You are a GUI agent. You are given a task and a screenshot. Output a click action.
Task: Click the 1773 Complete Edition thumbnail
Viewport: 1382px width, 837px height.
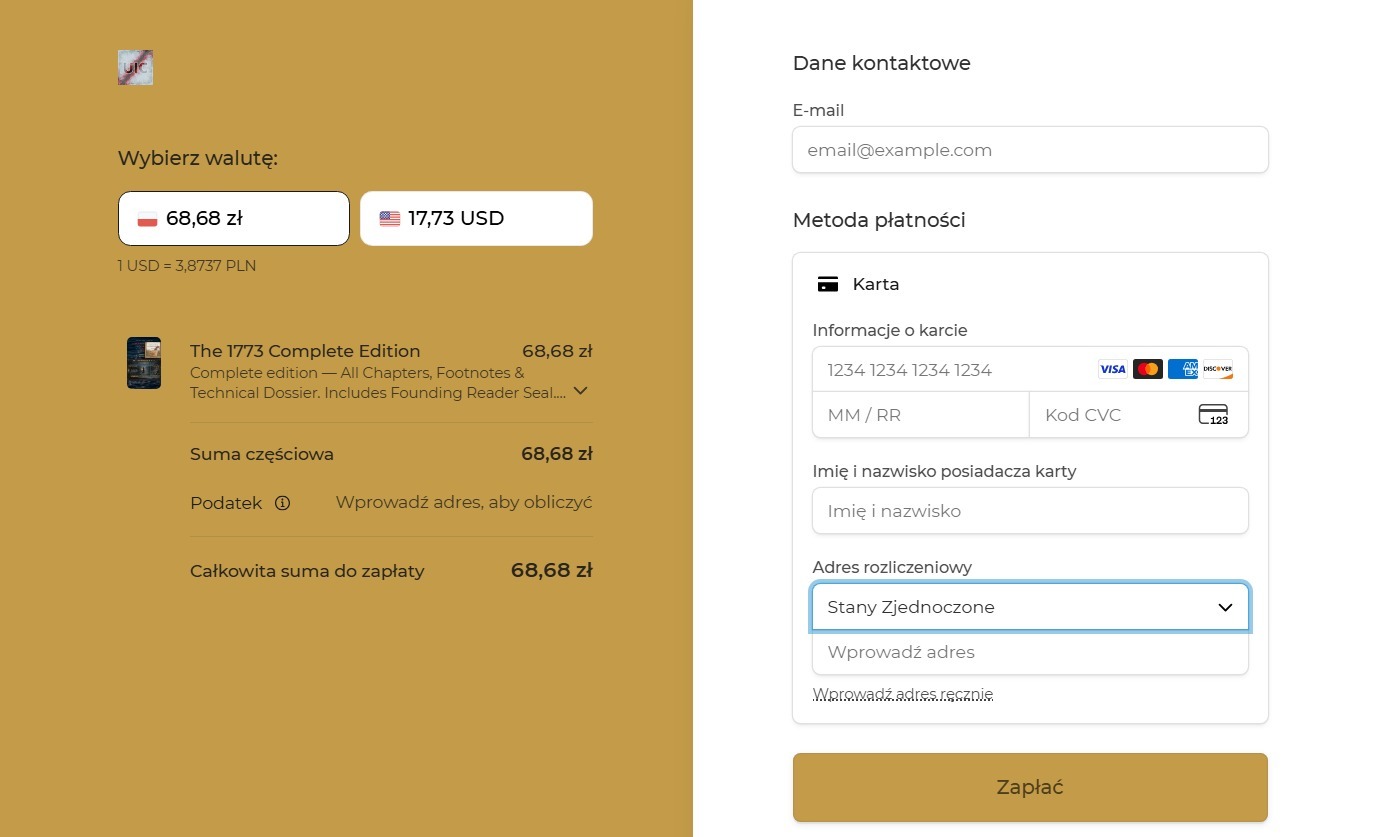point(144,363)
